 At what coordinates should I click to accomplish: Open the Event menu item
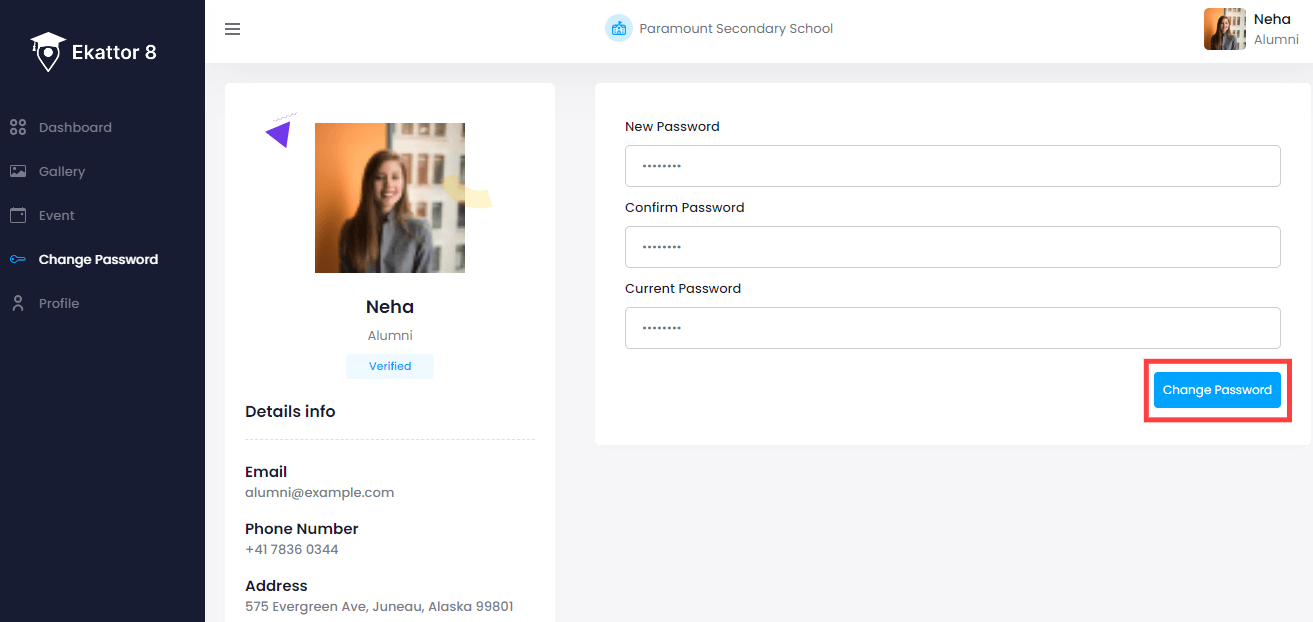(x=57, y=215)
